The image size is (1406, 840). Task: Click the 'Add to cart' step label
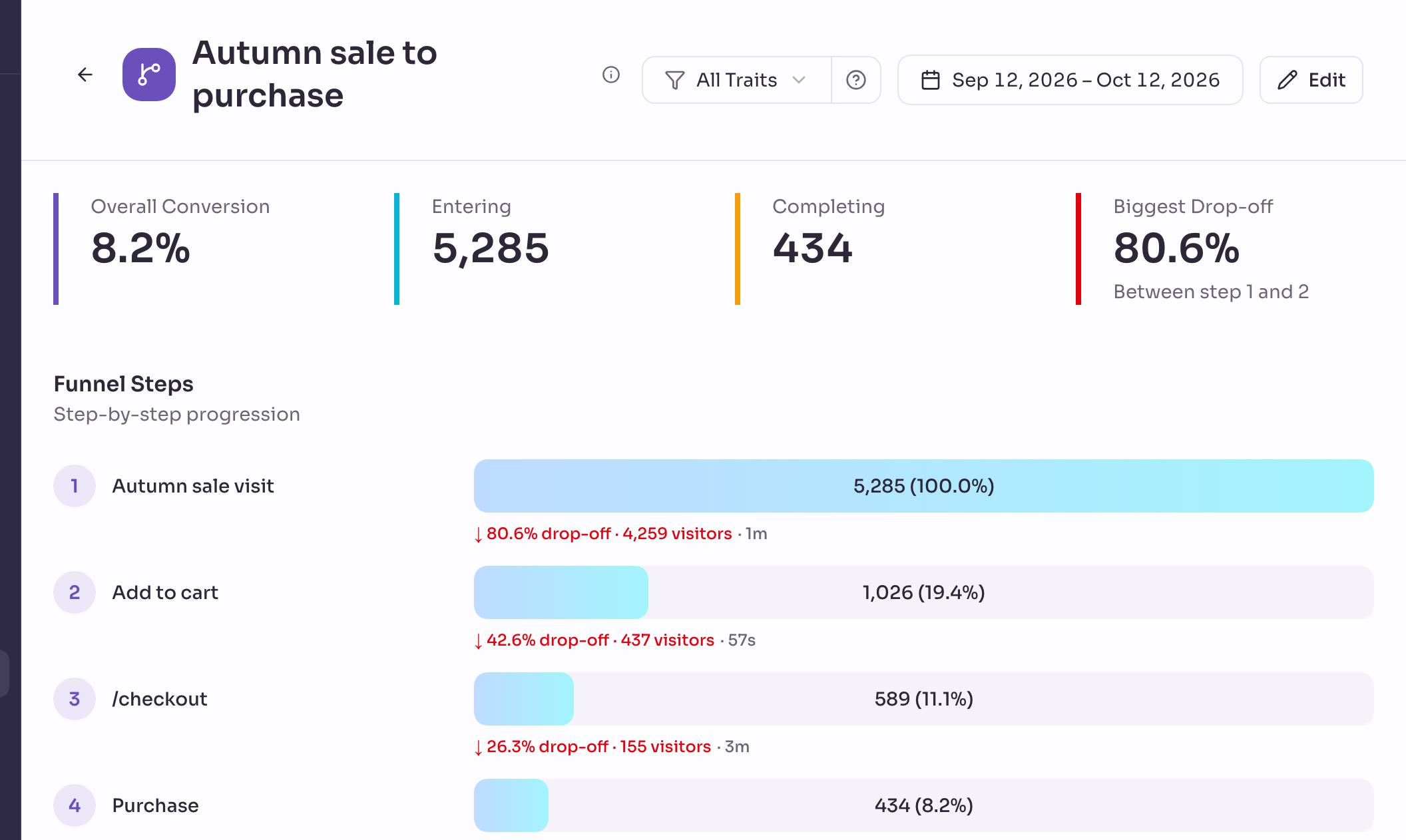[165, 592]
